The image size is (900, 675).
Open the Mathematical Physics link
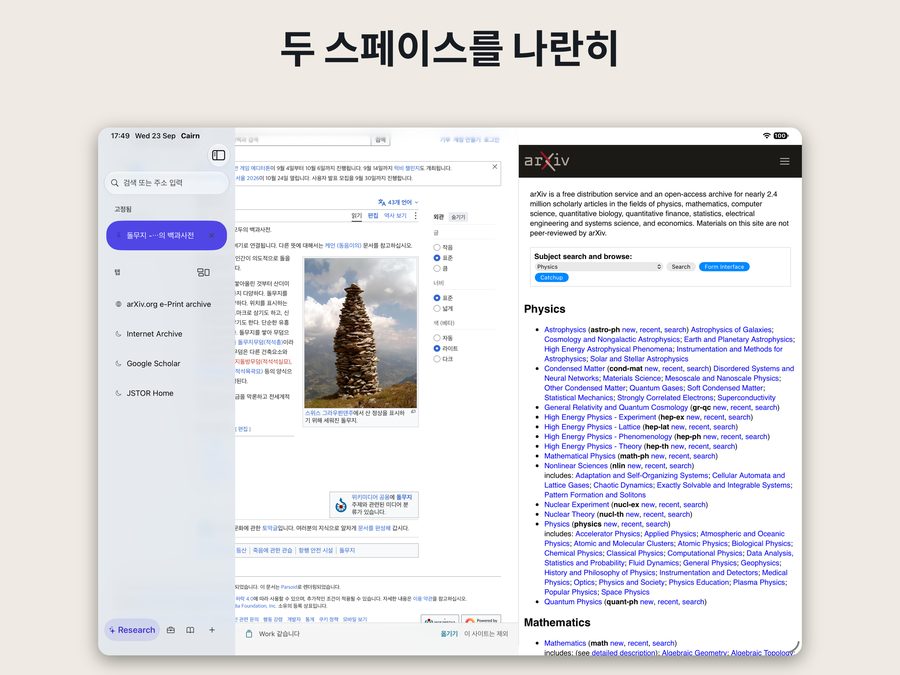click(x=580, y=456)
